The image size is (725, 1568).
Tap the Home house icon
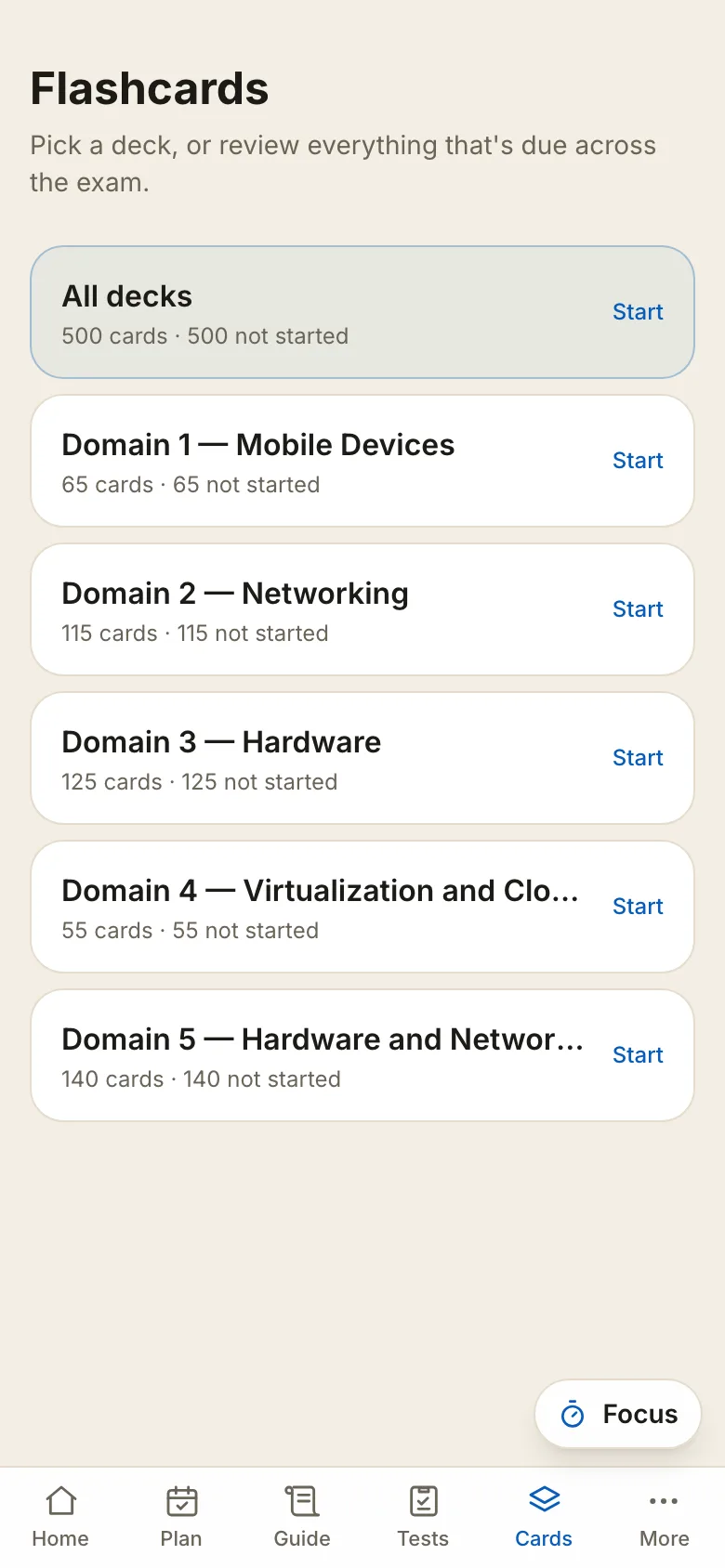60,1500
